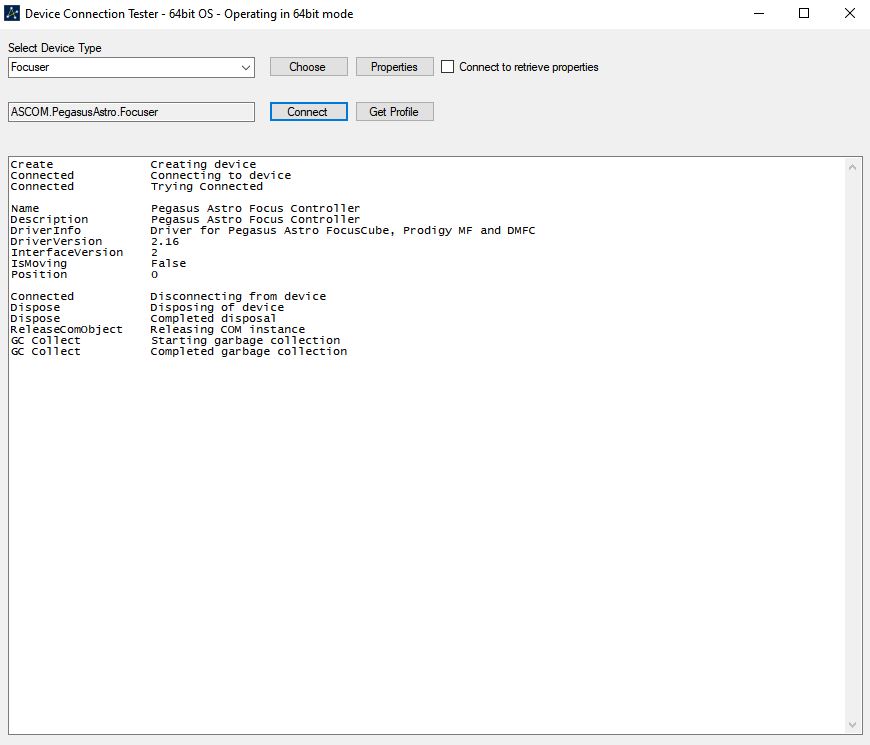This screenshot has width=870, height=745.
Task: Click the 'Releasing COM instance' log line
Action: click(227, 330)
